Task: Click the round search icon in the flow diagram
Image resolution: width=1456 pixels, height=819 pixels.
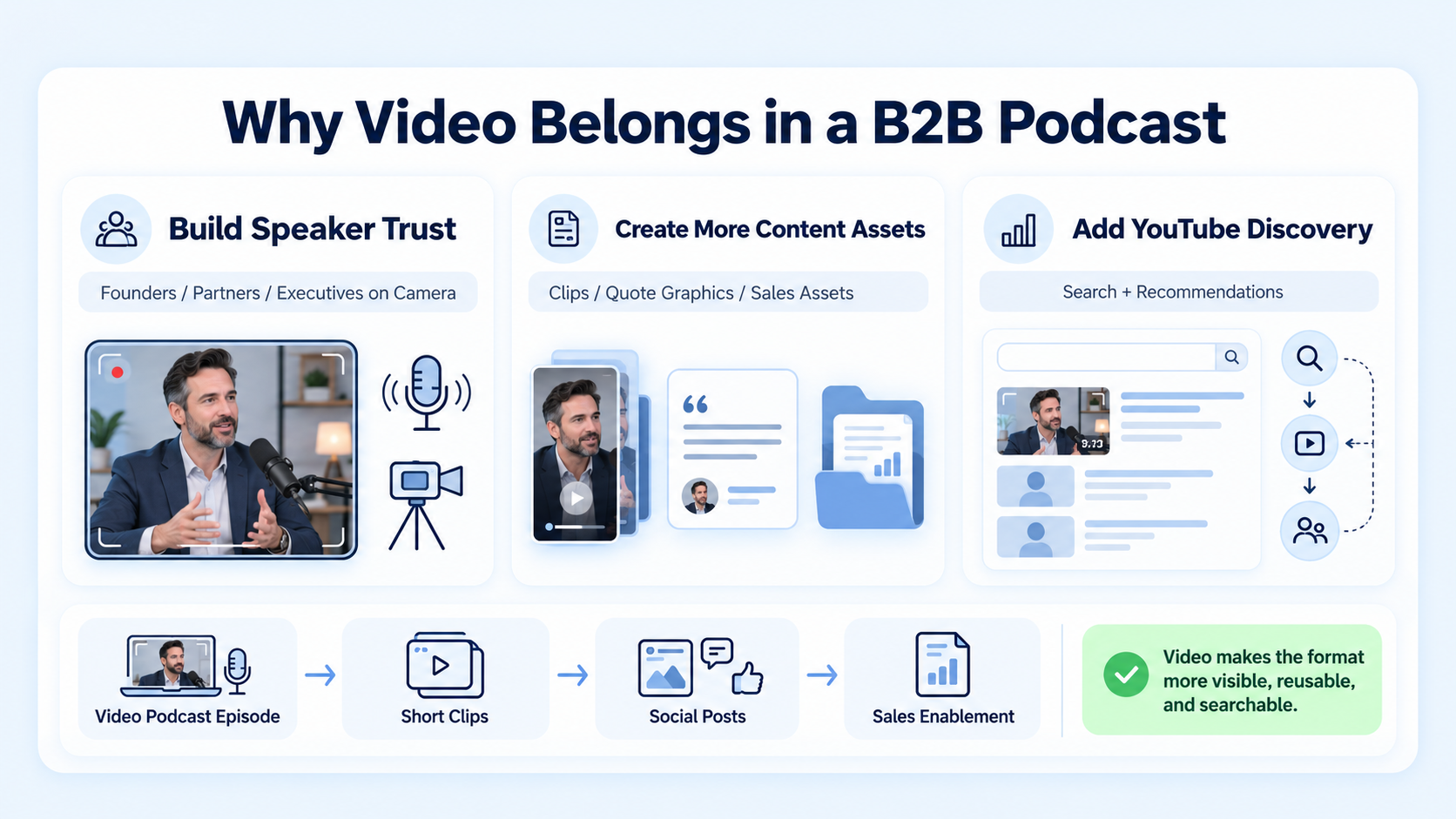Action: (x=1309, y=358)
